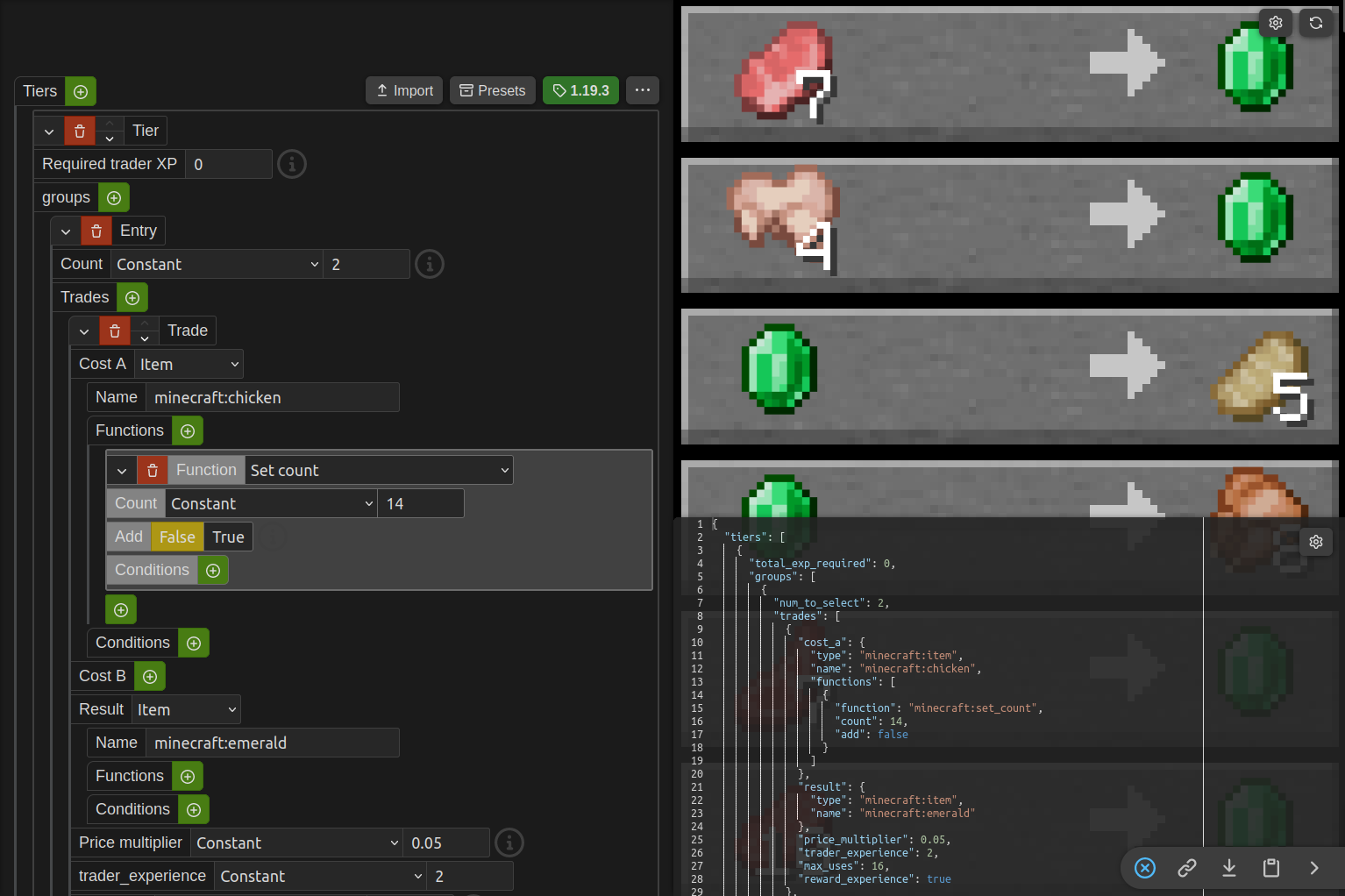1345x896 pixels.
Task: Click the add Tiers plus icon
Action: click(x=81, y=92)
